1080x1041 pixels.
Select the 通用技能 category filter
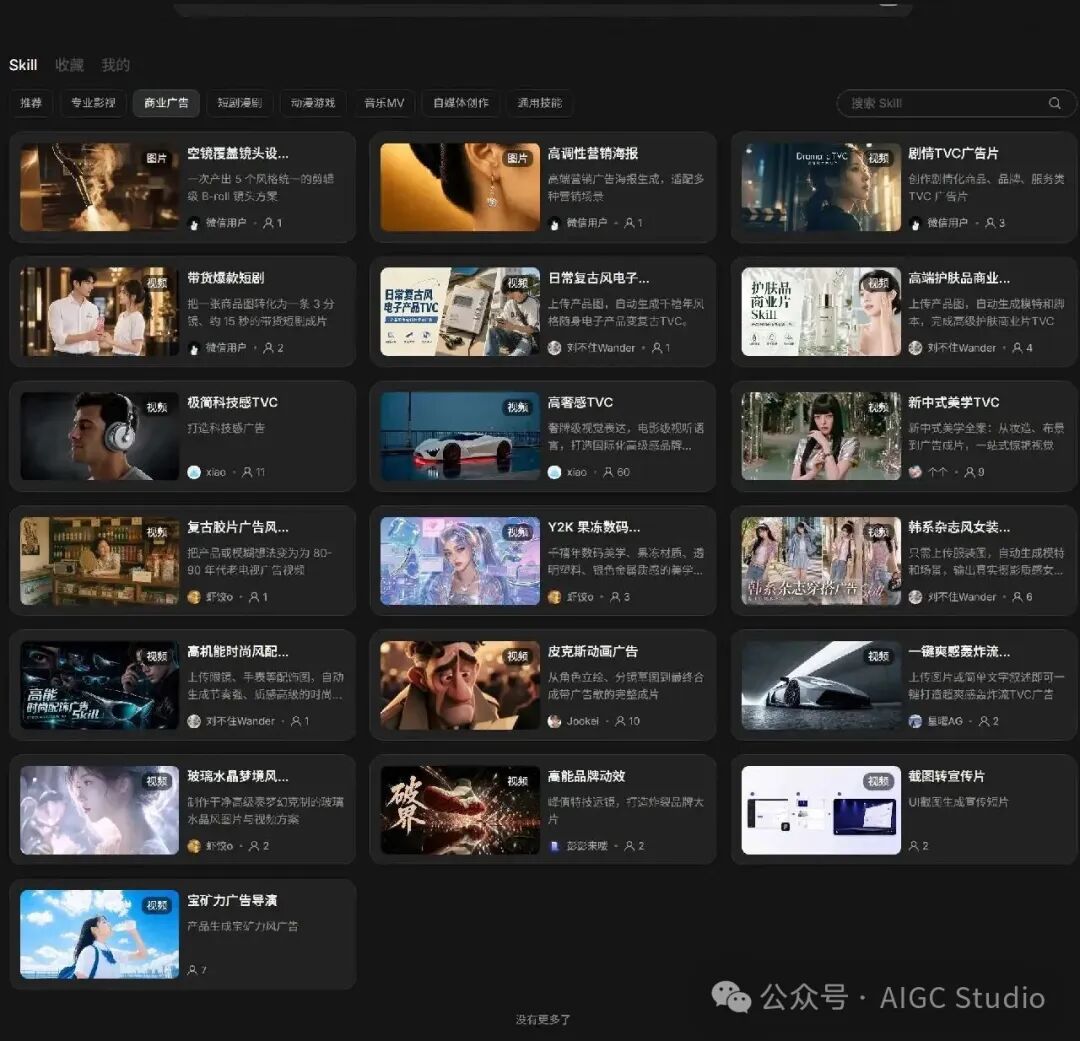click(x=540, y=103)
